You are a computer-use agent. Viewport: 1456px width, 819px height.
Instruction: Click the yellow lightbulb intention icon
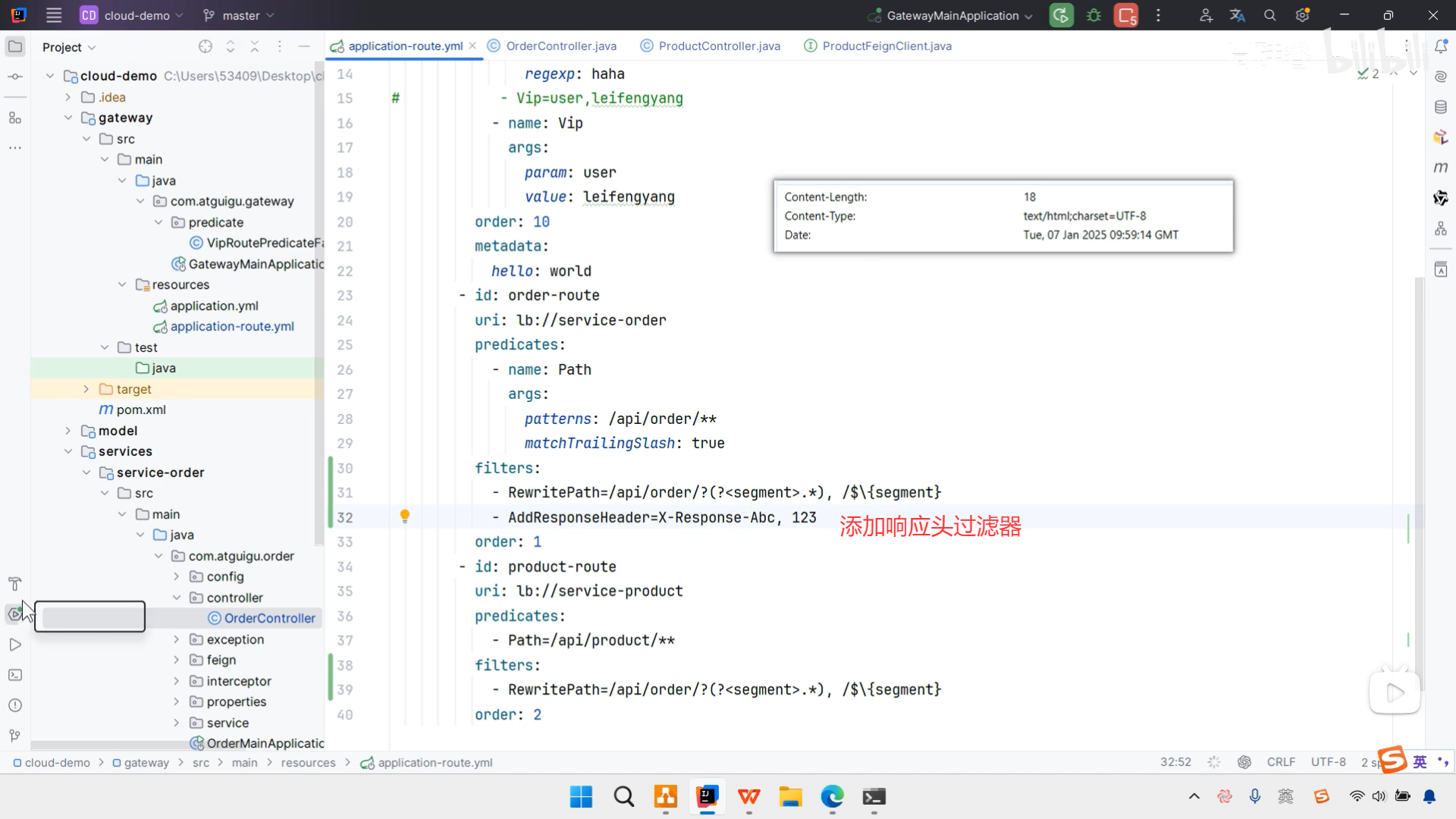[405, 516]
